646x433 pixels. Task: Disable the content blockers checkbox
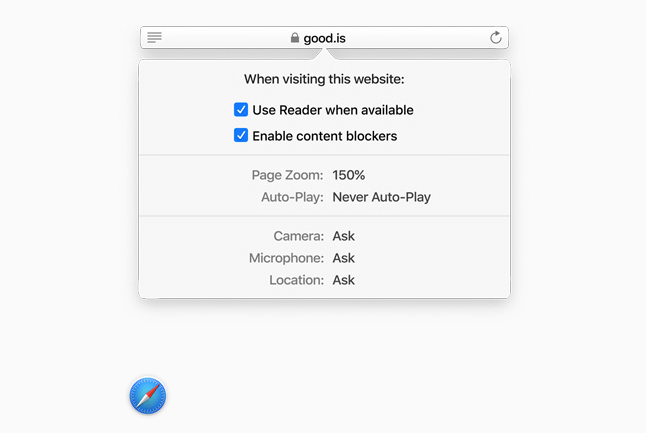pos(241,135)
